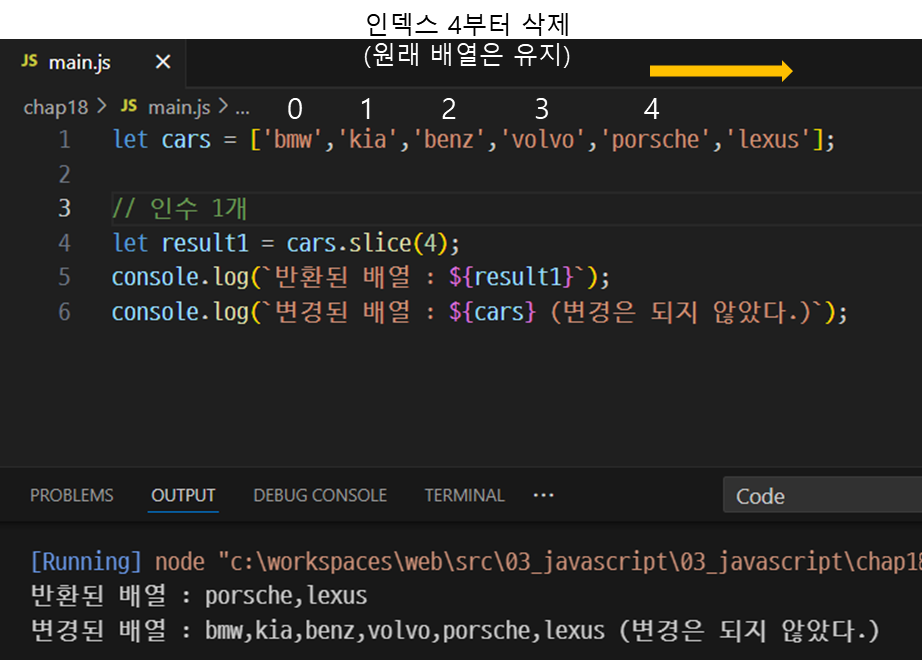Click the JS icon in the breadcrumb
This screenshot has width=922, height=660.
point(129,106)
